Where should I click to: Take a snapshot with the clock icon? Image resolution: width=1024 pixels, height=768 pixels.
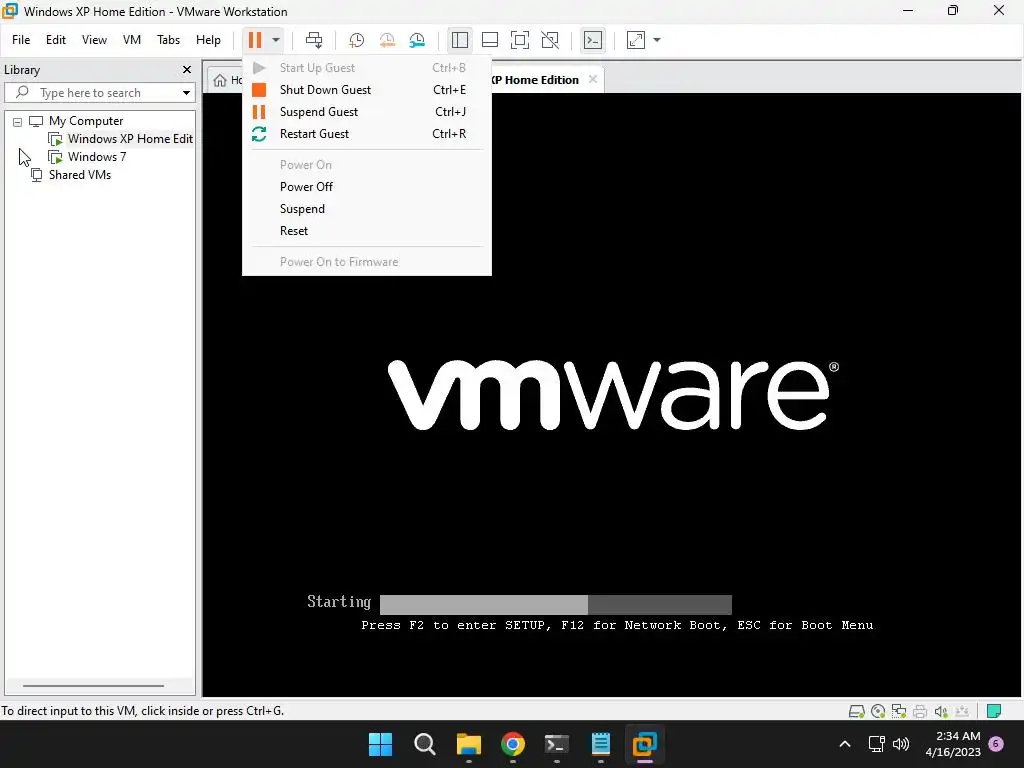(357, 40)
